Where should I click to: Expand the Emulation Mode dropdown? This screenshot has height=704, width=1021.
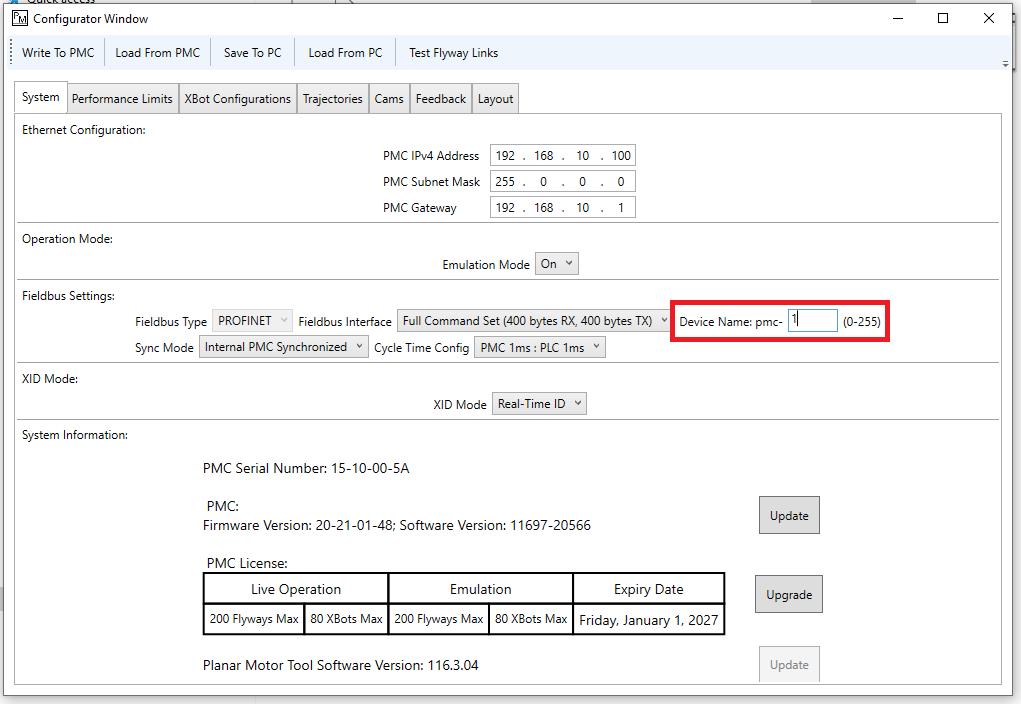(x=557, y=264)
